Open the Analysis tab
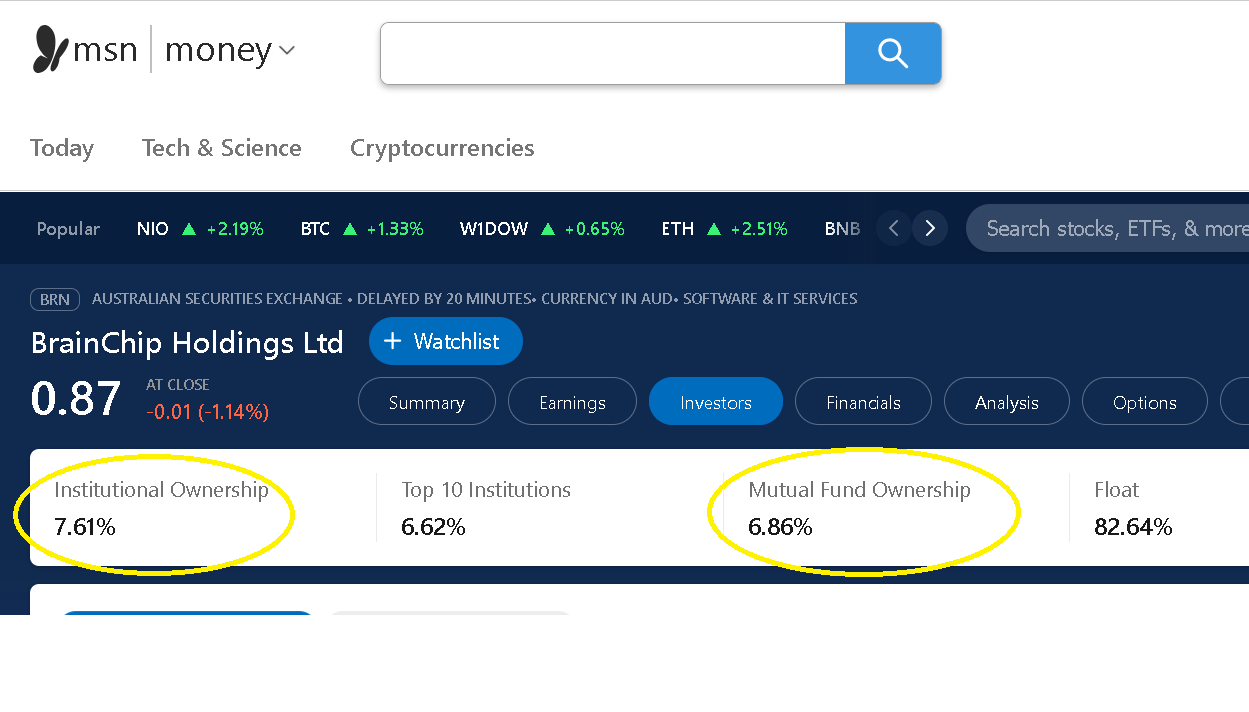Image resolution: width=1249 pixels, height=712 pixels. click(x=1006, y=402)
